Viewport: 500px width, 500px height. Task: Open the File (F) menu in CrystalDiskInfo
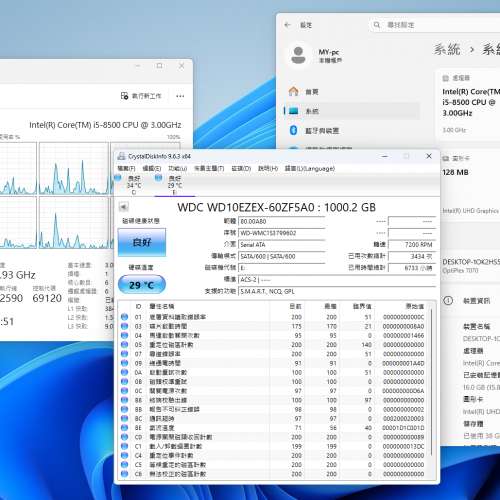pos(126,168)
